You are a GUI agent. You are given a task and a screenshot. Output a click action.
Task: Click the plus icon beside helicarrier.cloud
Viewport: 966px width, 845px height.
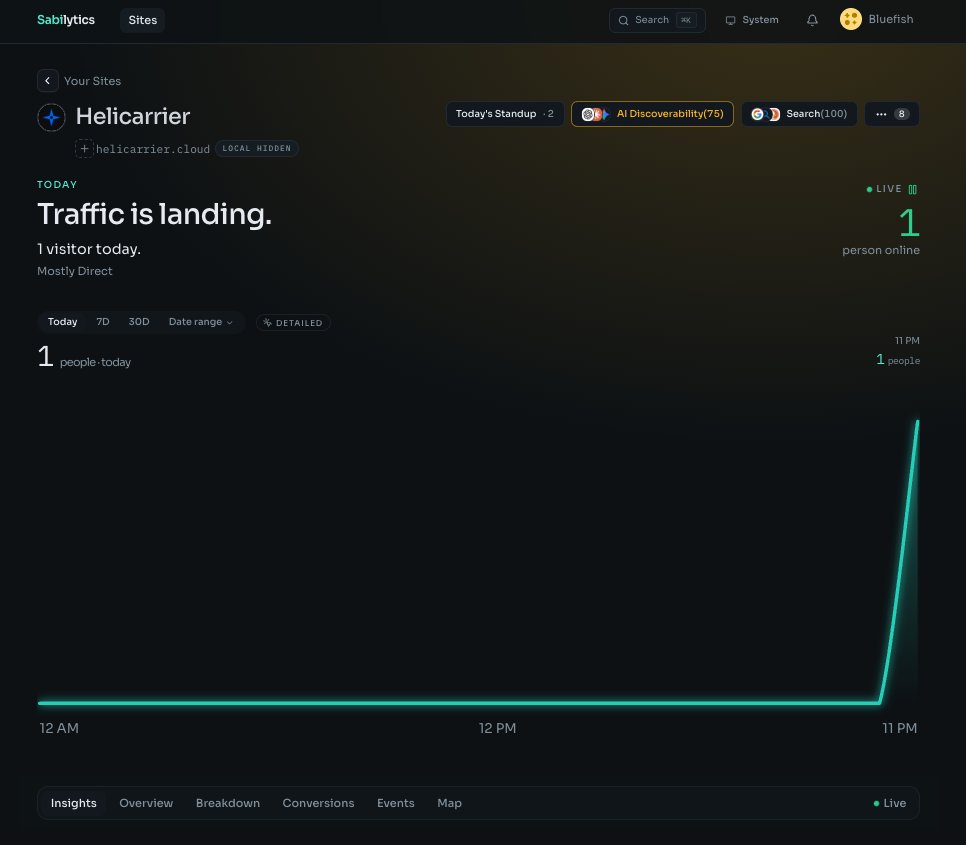(x=84, y=148)
